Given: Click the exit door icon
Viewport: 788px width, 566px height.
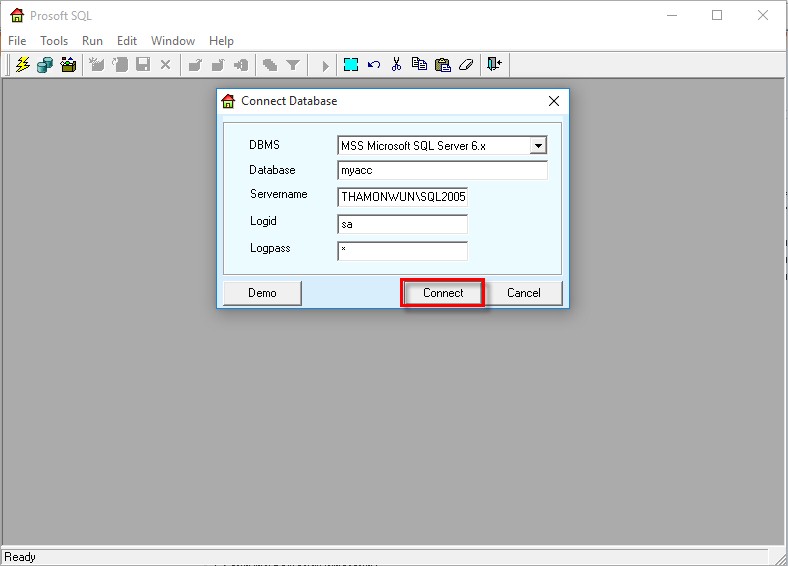Looking at the screenshot, I should pos(493,65).
